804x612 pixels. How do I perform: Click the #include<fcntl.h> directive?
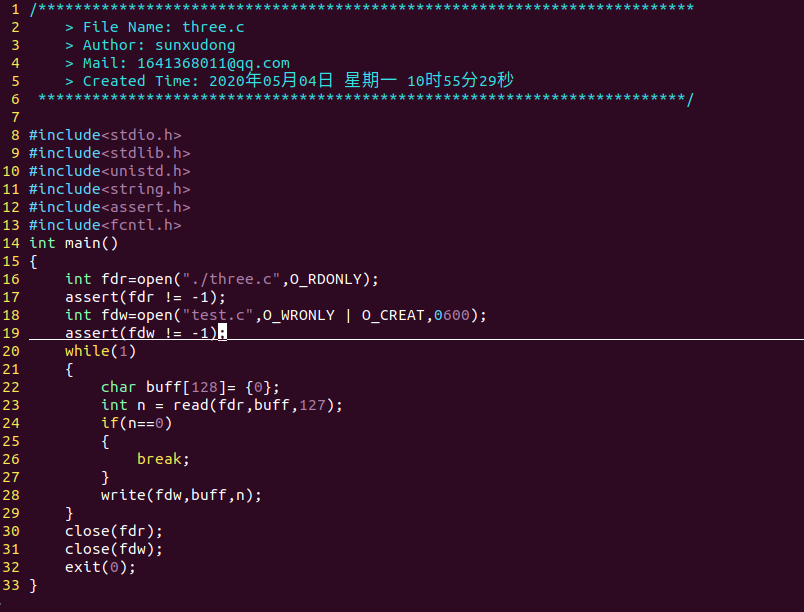(105, 225)
